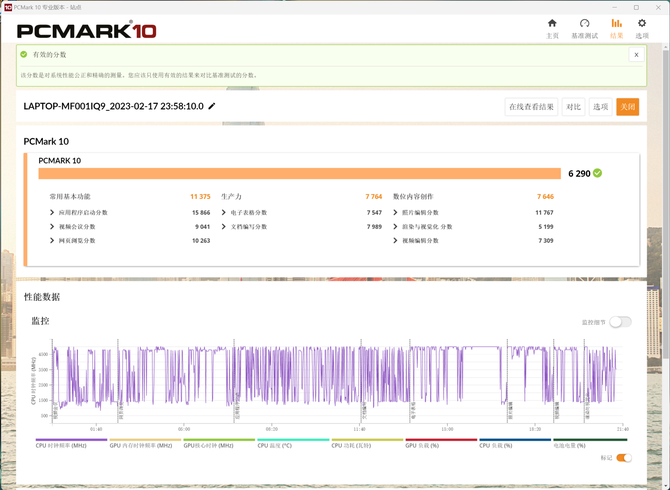Image resolution: width=670 pixels, height=490 pixels.
Task: Click the green validity check next to 6 290
Action: (x=597, y=173)
